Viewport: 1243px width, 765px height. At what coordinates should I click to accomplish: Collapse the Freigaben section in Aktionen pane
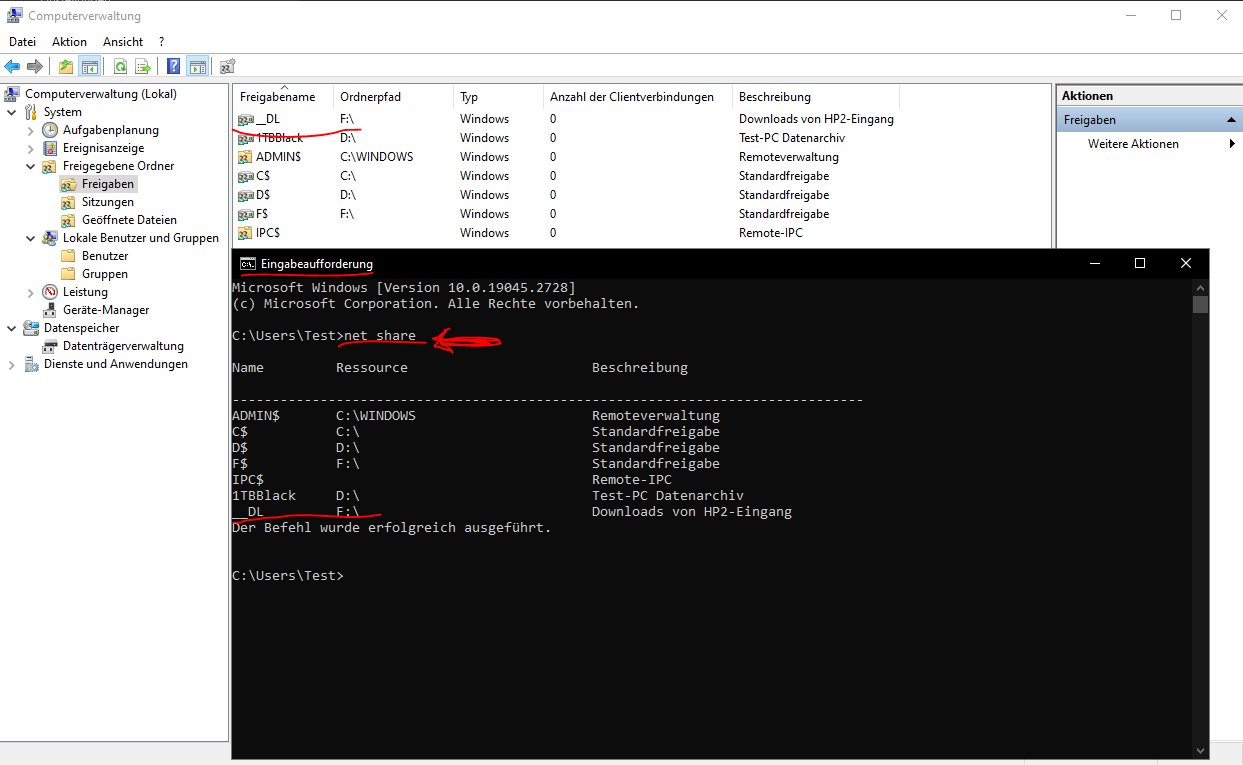pyautogui.click(x=1232, y=120)
